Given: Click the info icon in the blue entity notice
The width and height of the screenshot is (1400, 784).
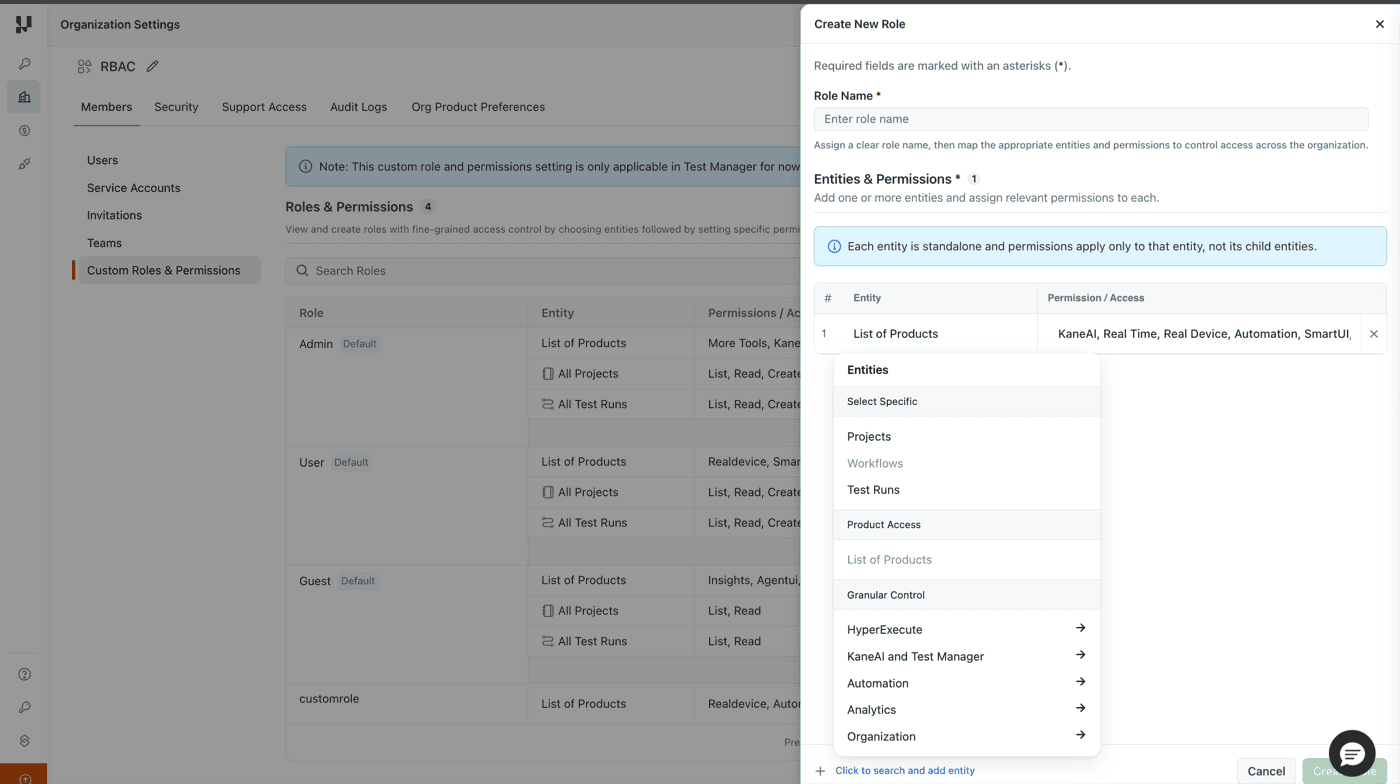Looking at the screenshot, I should point(834,246).
